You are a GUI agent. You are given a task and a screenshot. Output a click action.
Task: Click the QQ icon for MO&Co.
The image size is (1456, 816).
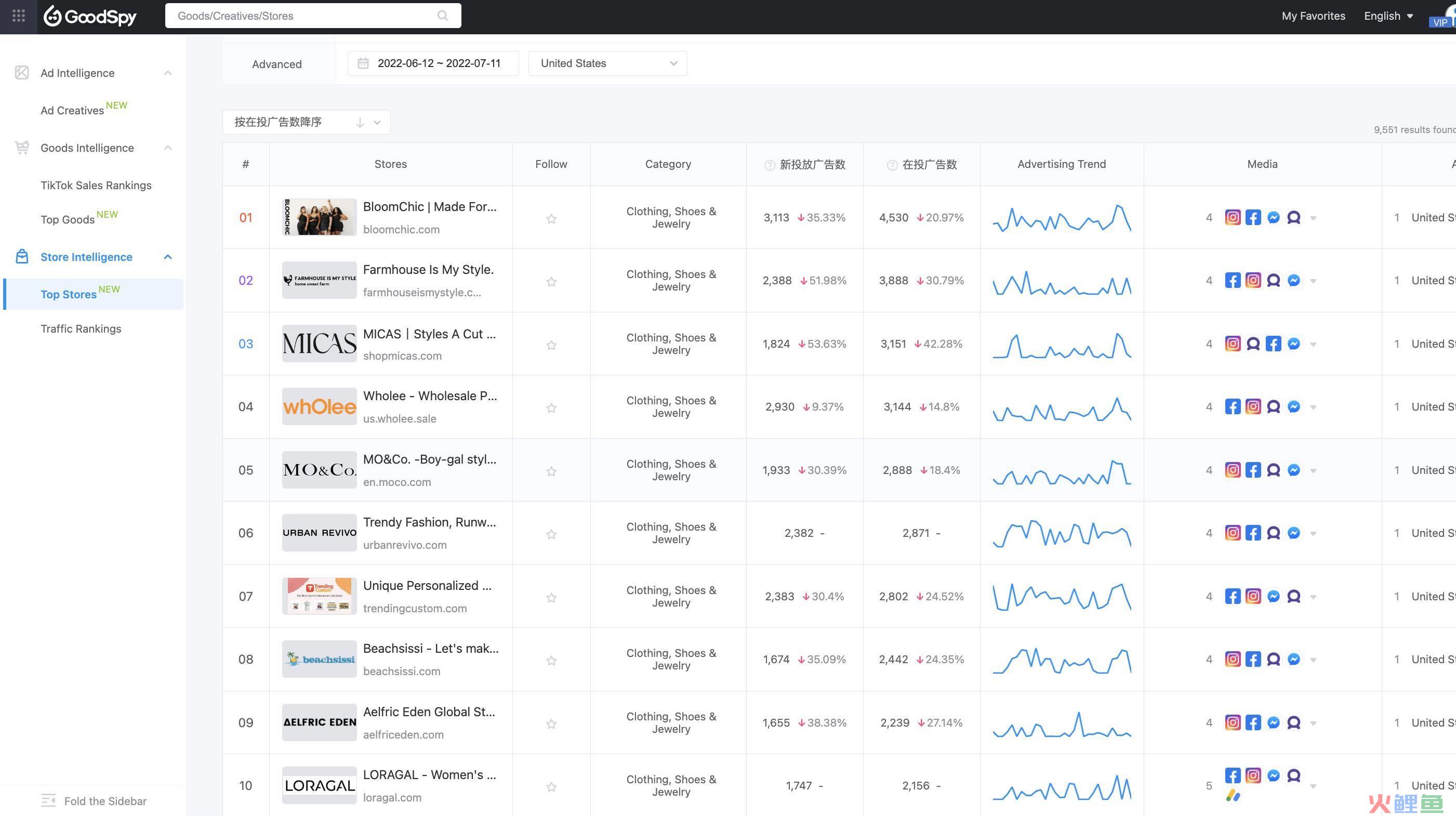click(x=1272, y=469)
